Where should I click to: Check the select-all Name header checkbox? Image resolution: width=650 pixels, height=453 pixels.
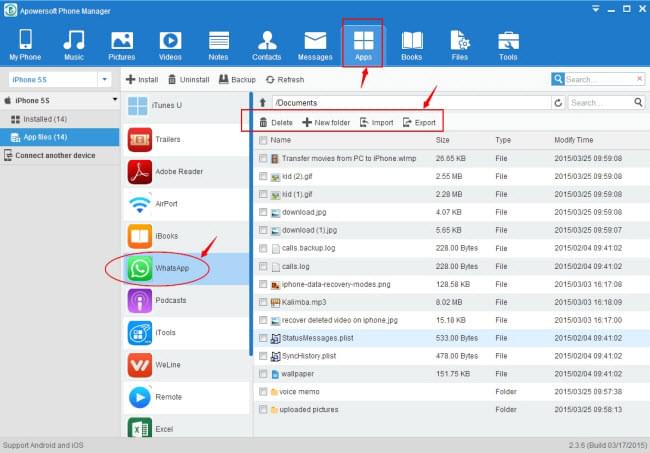tap(263, 140)
